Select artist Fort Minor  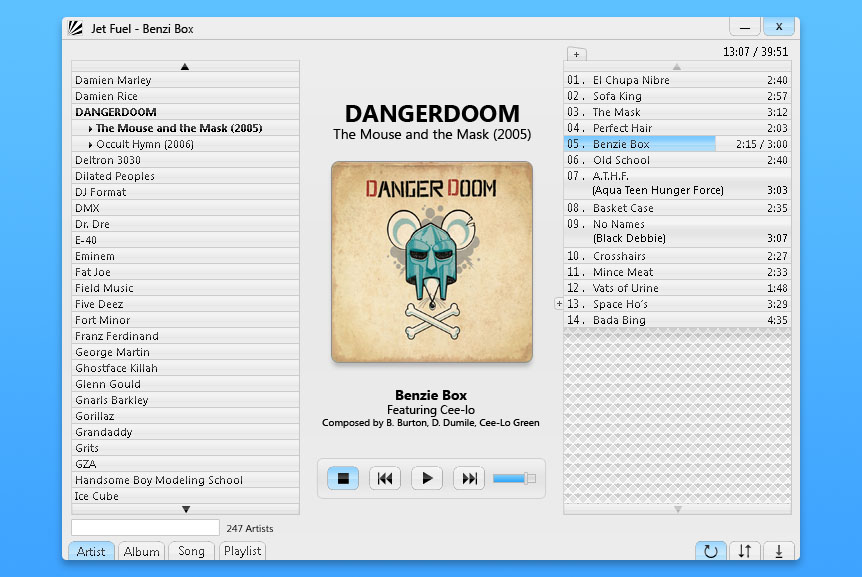[x=185, y=320]
